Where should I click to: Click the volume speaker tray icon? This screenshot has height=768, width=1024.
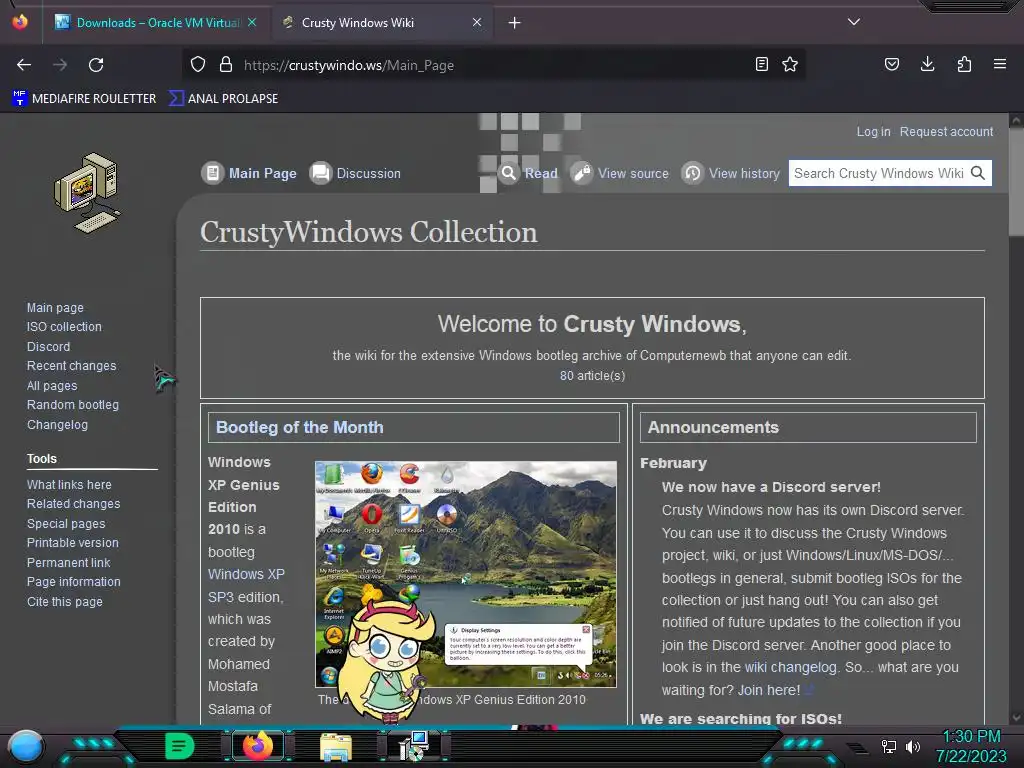pos(912,746)
